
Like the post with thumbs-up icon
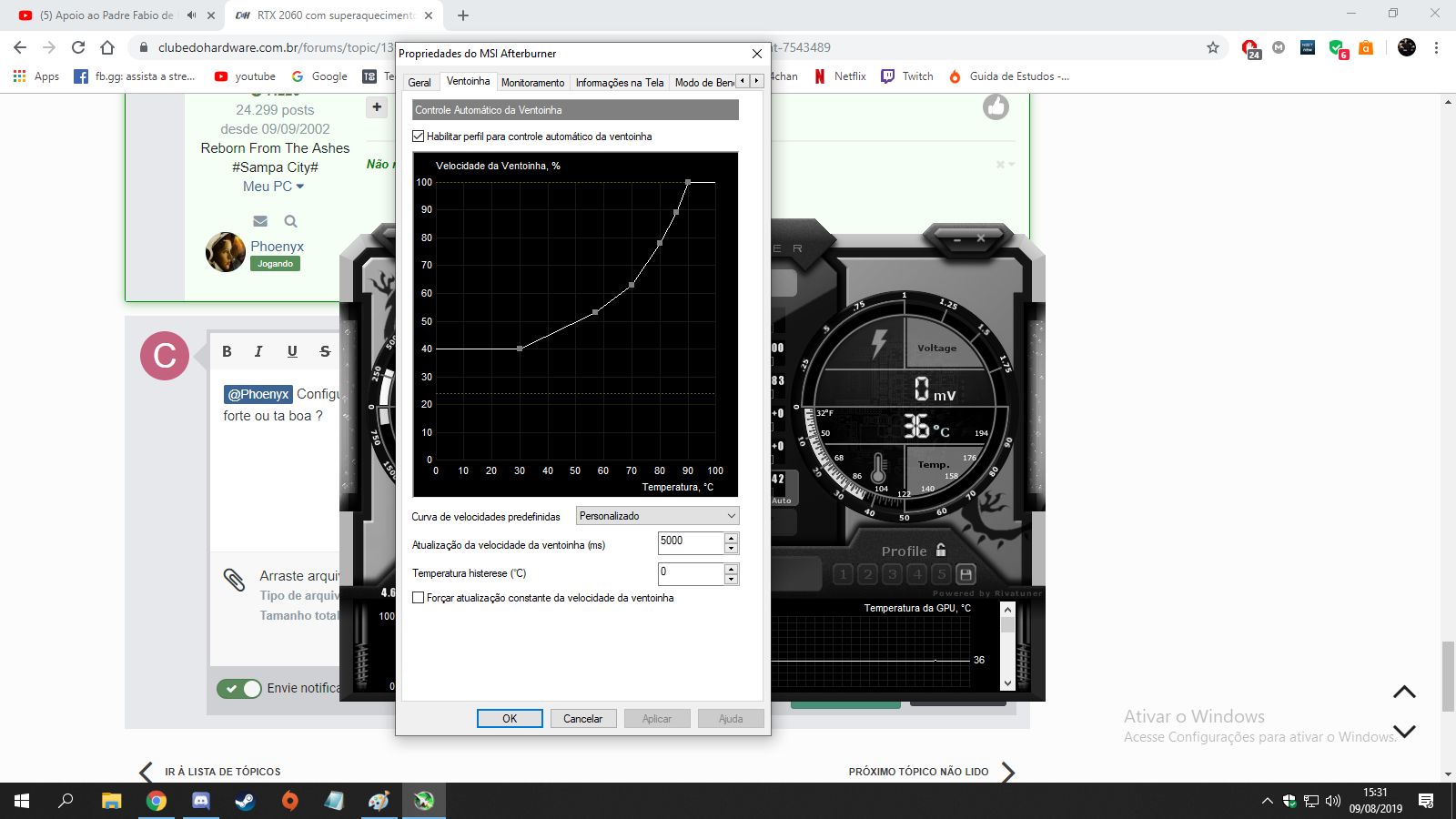pos(996,107)
